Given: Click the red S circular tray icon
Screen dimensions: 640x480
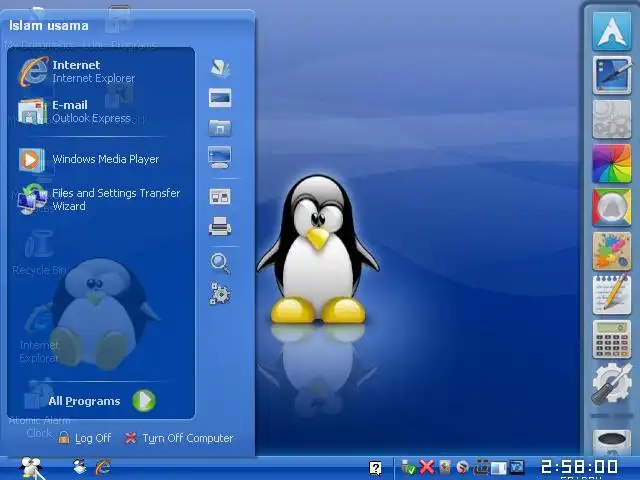Looking at the screenshot, I should [462, 467].
